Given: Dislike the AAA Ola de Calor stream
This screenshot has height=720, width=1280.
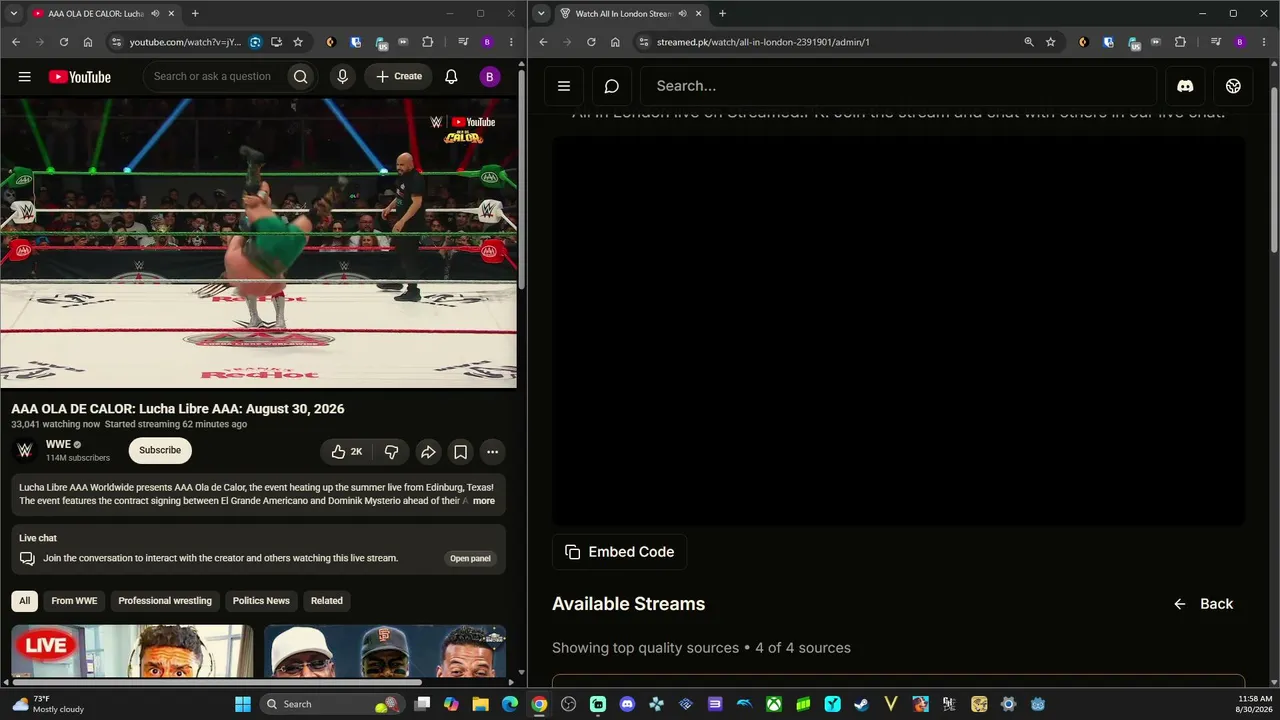Looking at the screenshot, I should 391,452.
